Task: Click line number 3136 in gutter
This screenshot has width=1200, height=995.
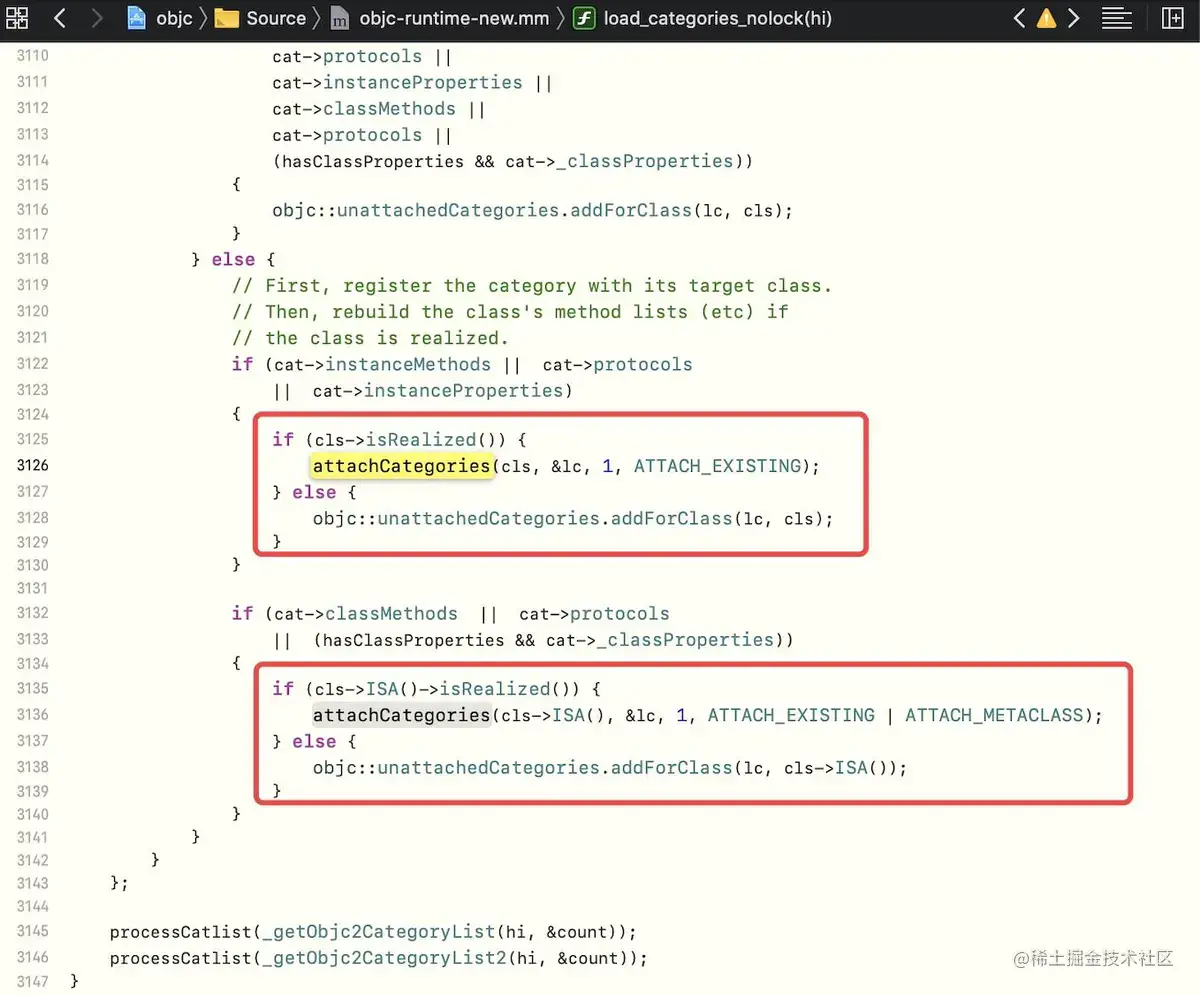Action: click(x=32, y=715)
